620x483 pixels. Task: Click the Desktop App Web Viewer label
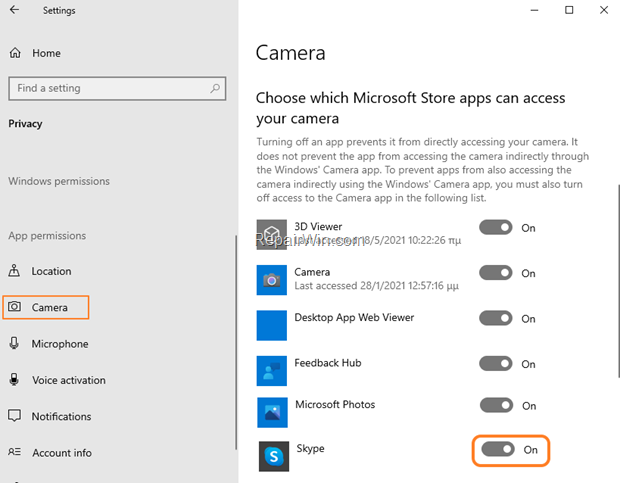pyautogui.click(x=354, y=317)
